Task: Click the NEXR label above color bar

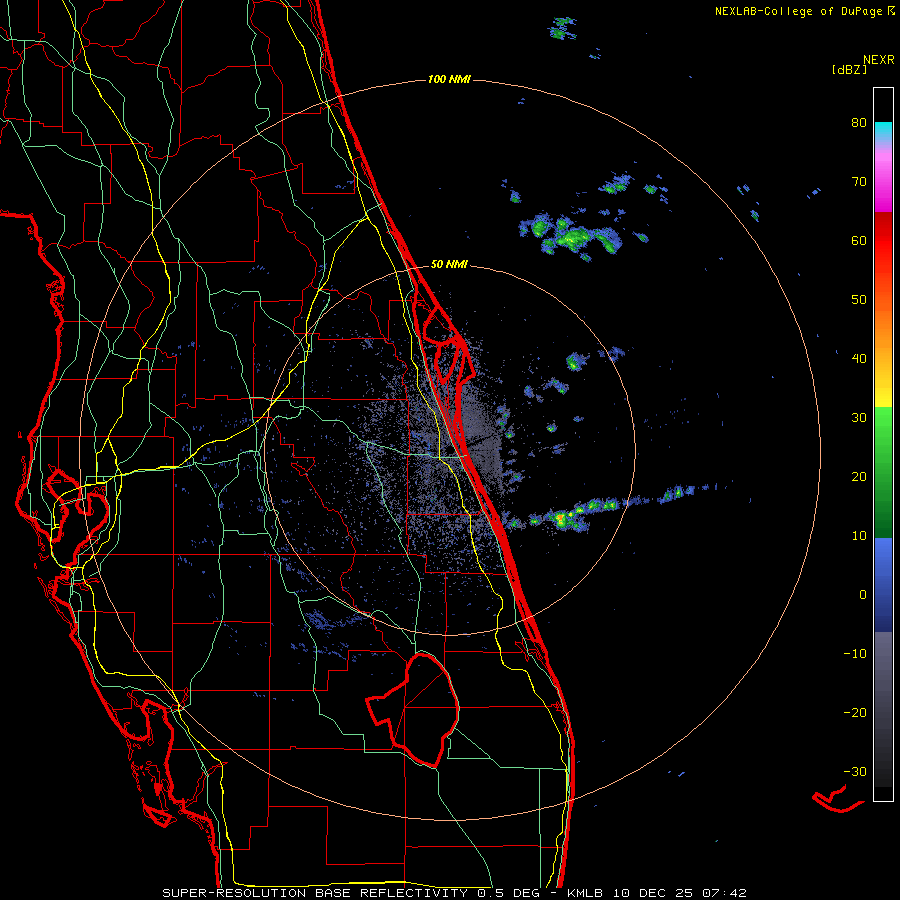Action: pyautogui.click(x=879, y=60)
